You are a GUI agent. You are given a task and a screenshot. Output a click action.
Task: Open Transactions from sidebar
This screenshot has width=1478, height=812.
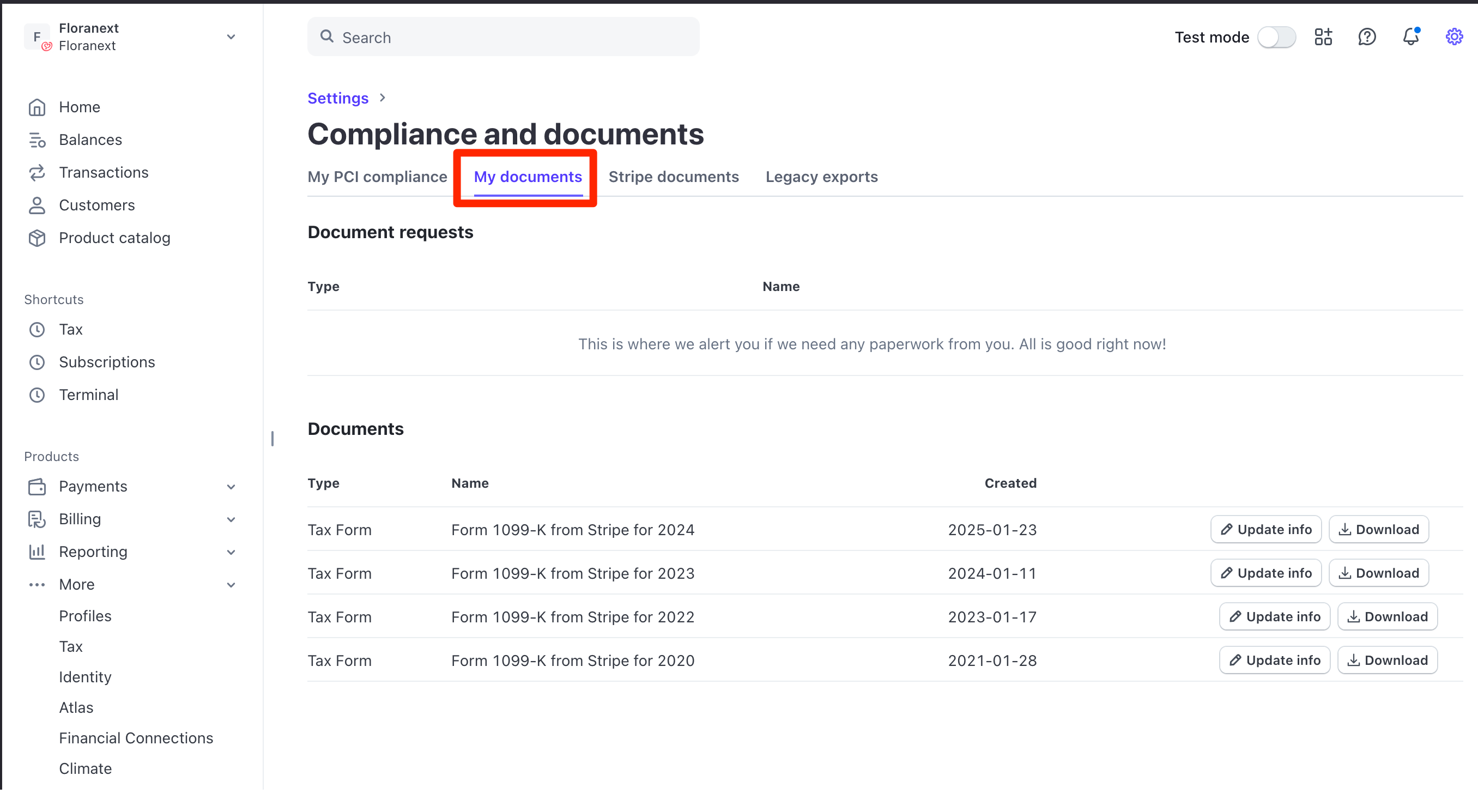point(104,172)
